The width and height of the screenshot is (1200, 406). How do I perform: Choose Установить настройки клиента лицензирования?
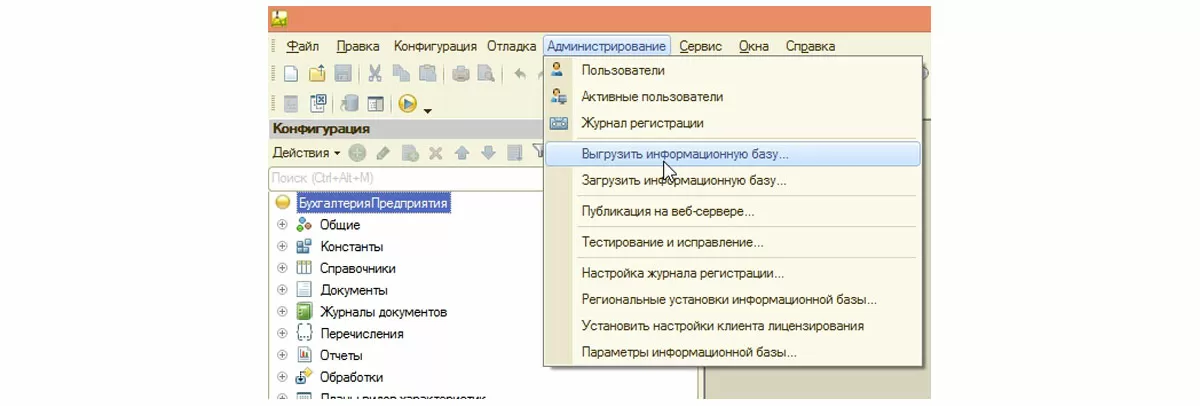[731, 325]
